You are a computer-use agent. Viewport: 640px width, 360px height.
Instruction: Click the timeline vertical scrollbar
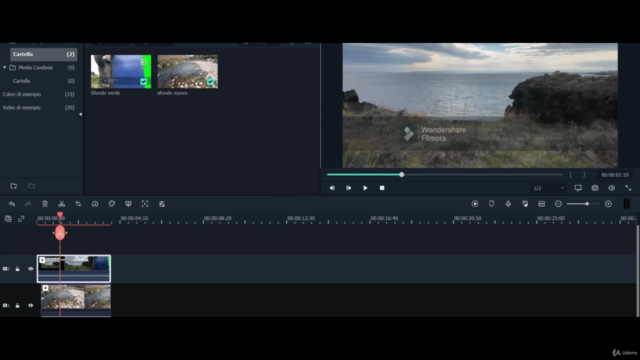(637, 271)
